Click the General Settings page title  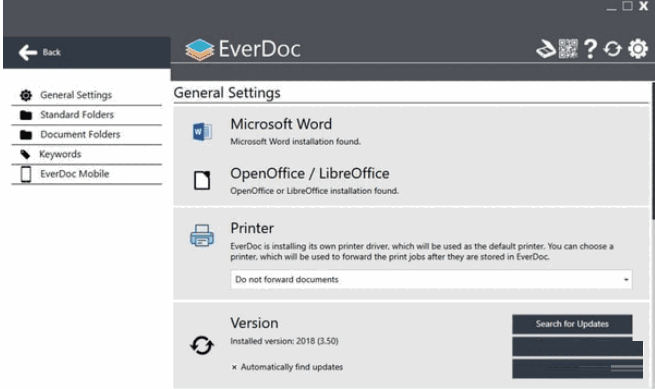coord(227,93)
